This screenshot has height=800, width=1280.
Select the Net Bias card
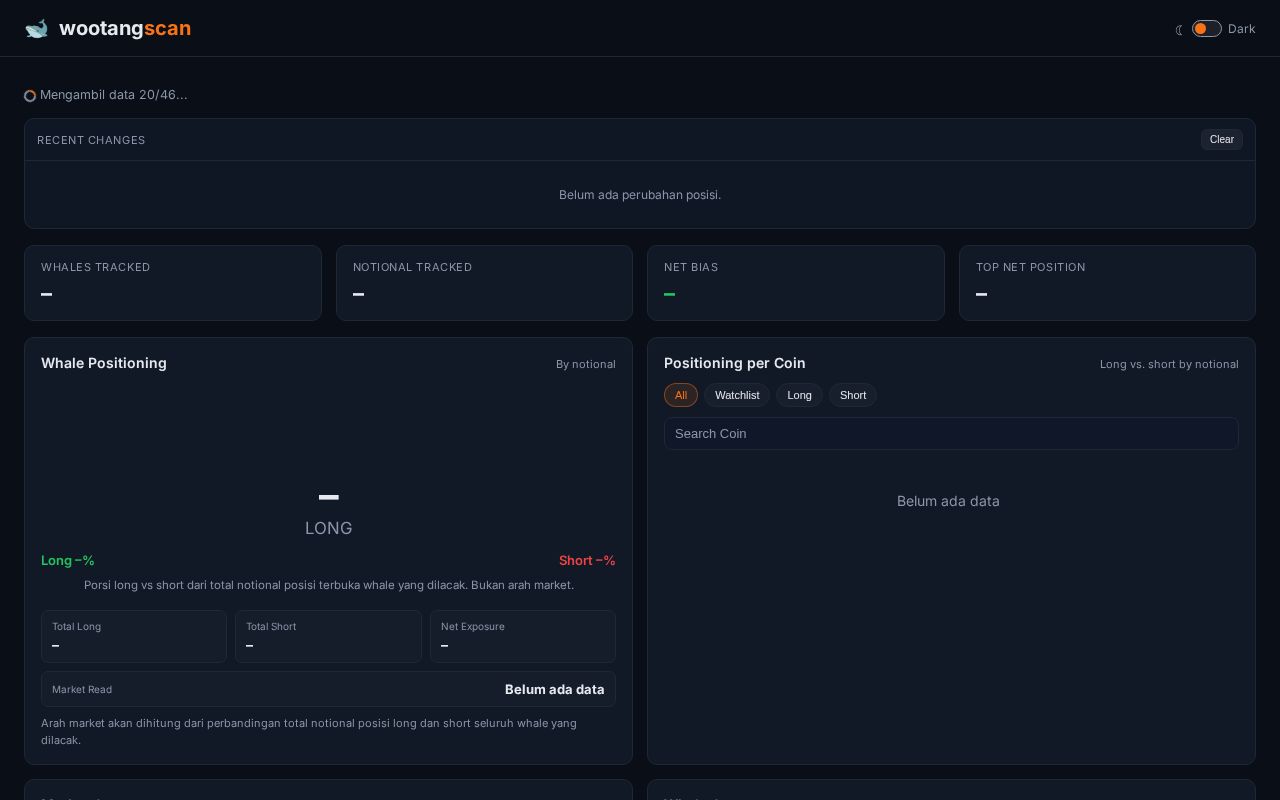796,283
